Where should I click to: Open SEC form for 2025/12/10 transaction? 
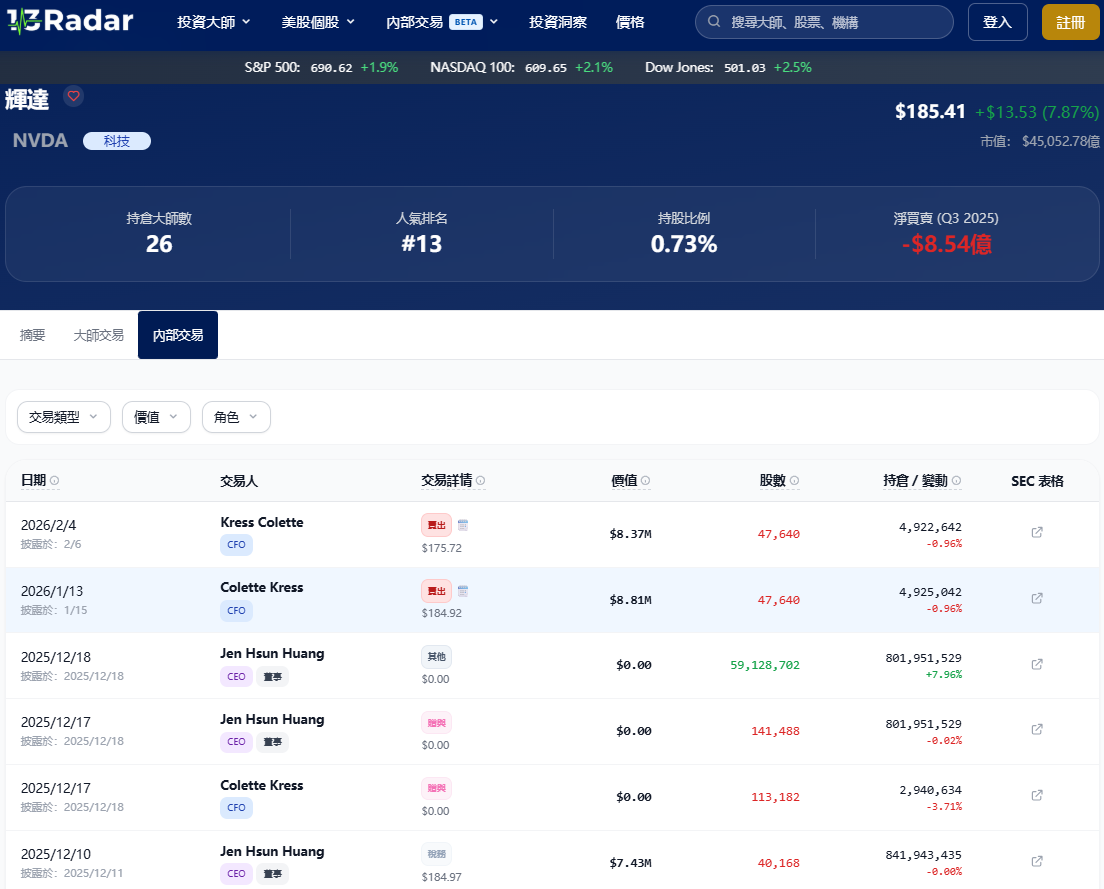1037,862
